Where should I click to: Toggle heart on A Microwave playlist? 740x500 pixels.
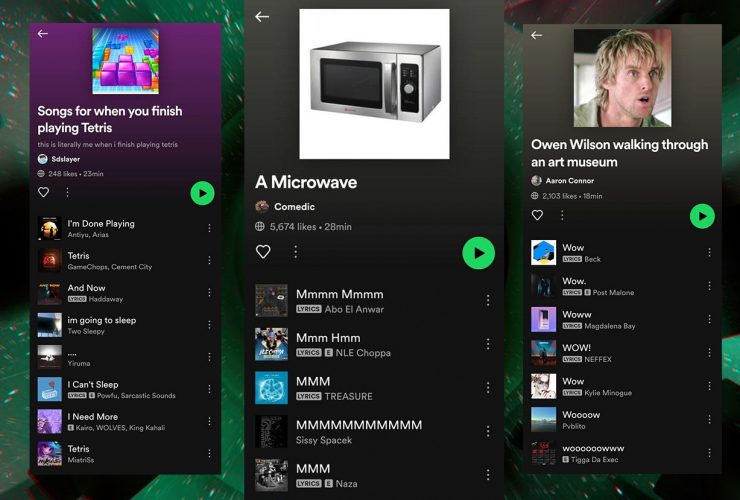[263, 252]
